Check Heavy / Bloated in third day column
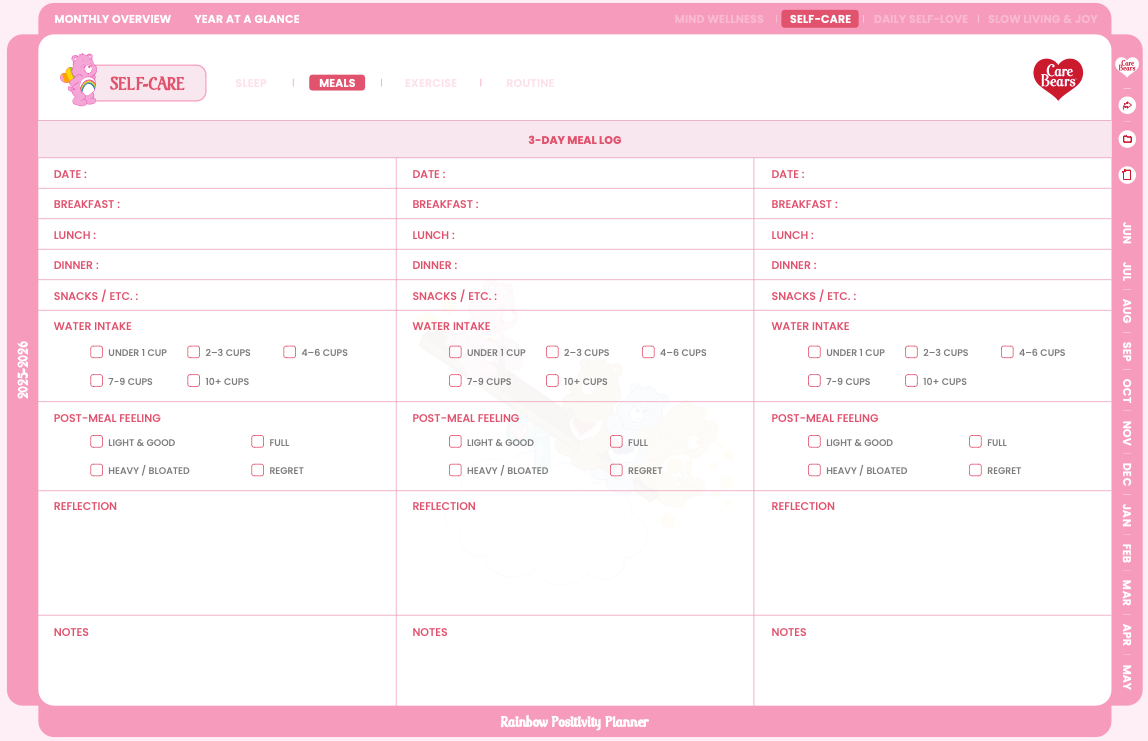Viewport: 1148px width, 741px height. pos(814,470)
